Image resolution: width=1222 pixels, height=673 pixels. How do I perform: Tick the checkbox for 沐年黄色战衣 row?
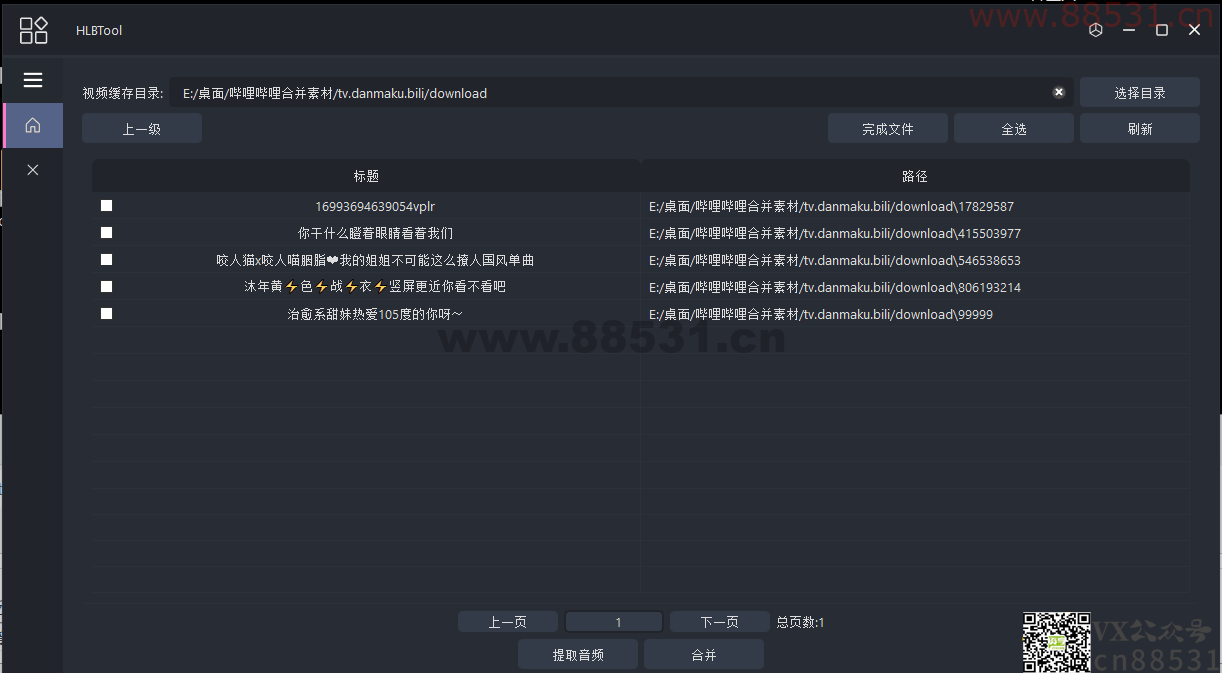point(107,287)
